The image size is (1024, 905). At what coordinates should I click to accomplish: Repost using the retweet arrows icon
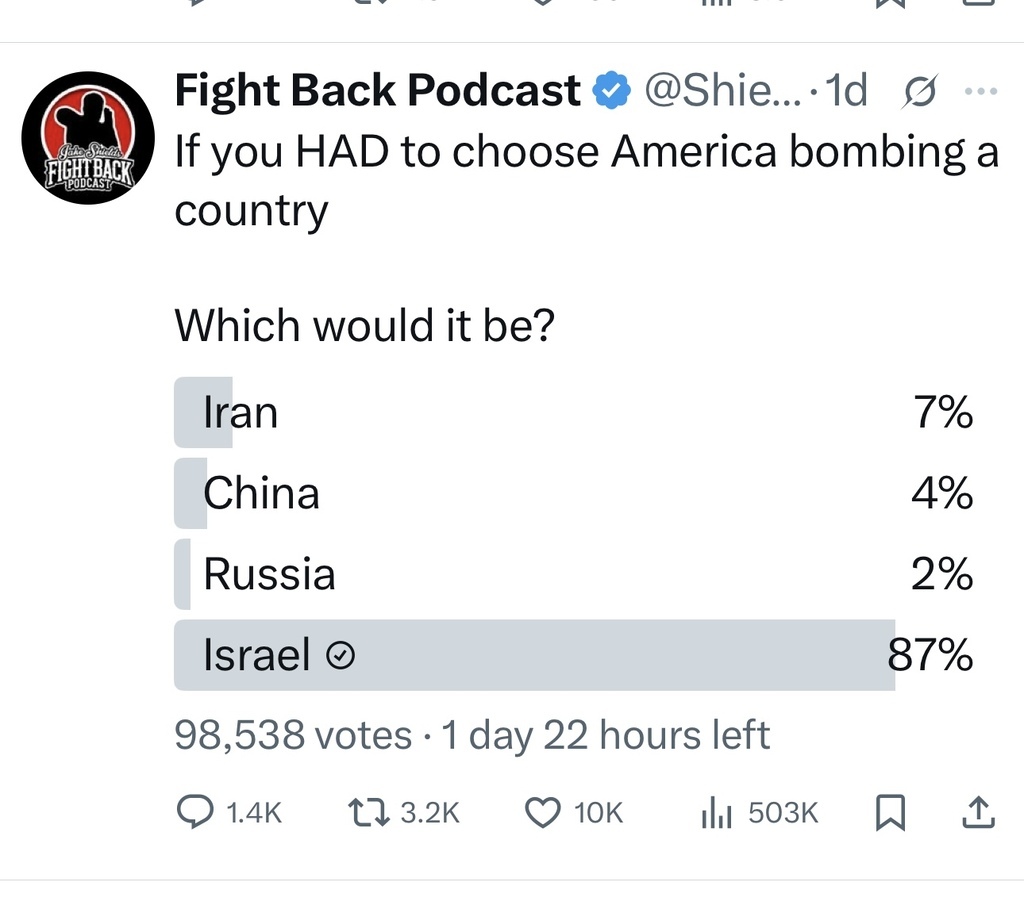(368, 812)
